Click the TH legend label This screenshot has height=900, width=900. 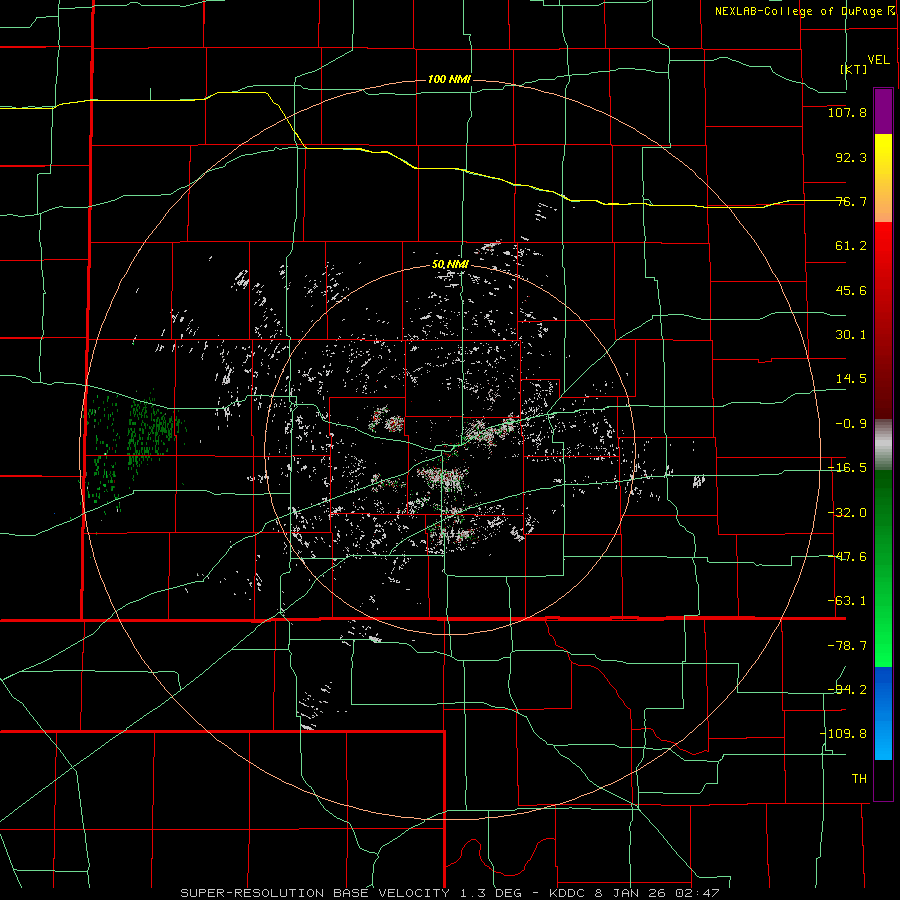coord(859,778)
